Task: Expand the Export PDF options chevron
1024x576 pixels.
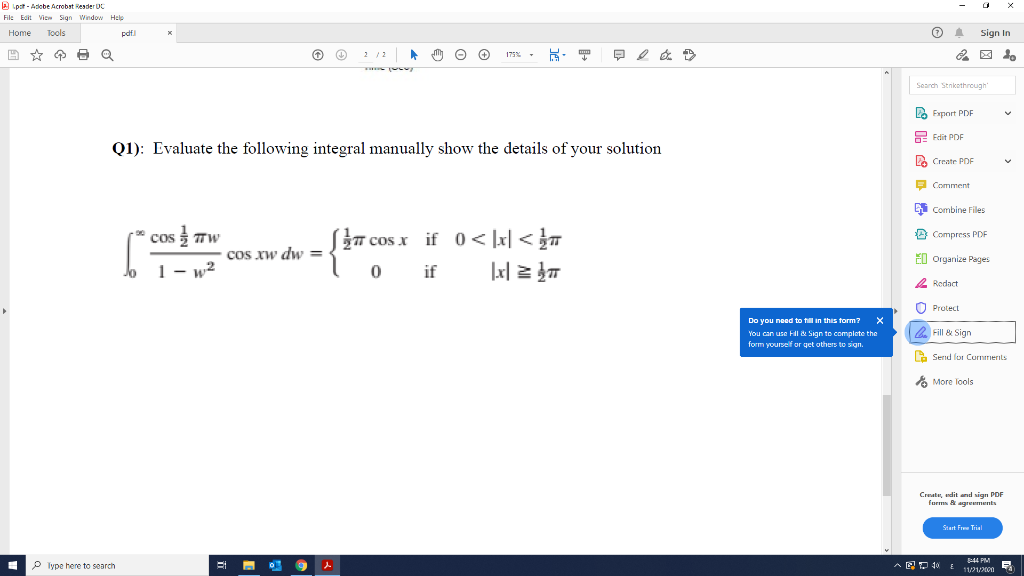Action: (1007, 112)
